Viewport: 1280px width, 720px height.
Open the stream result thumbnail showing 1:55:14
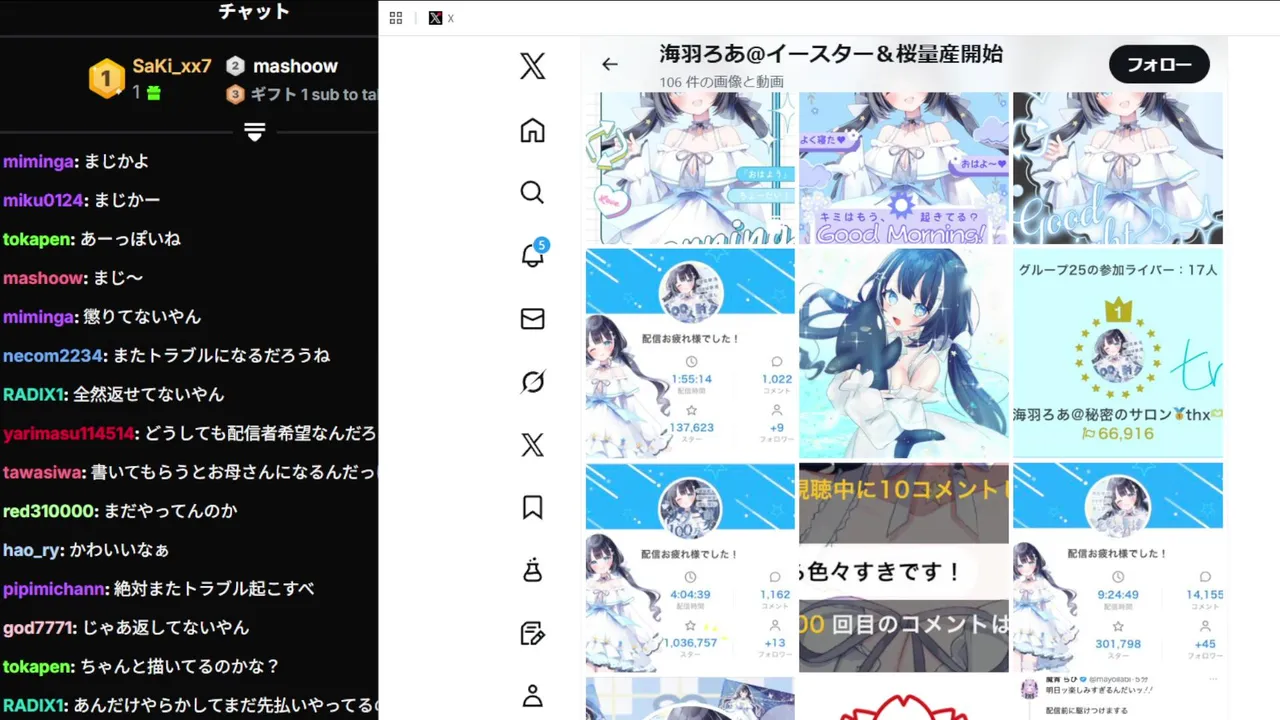point(690,354)
